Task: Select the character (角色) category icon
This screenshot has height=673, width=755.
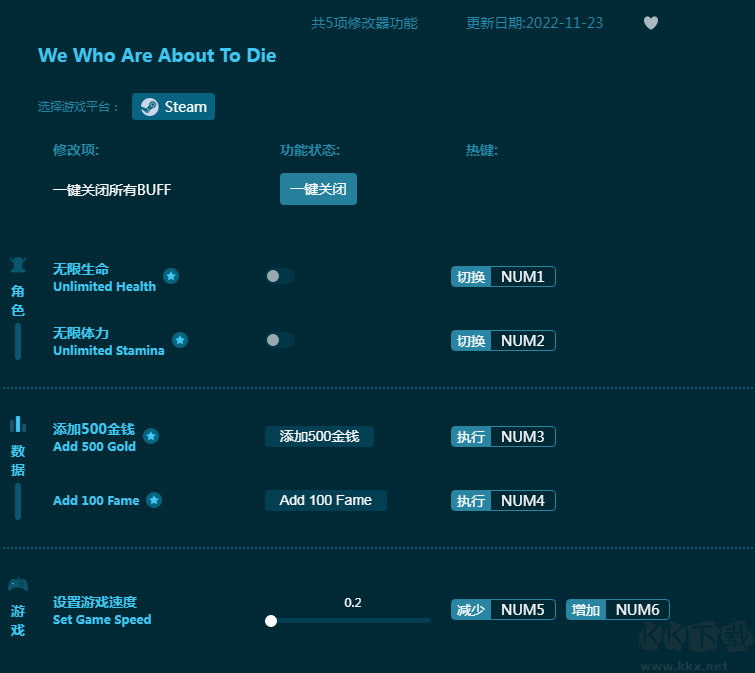Action: pyautogui.click(x=18, y=265)
